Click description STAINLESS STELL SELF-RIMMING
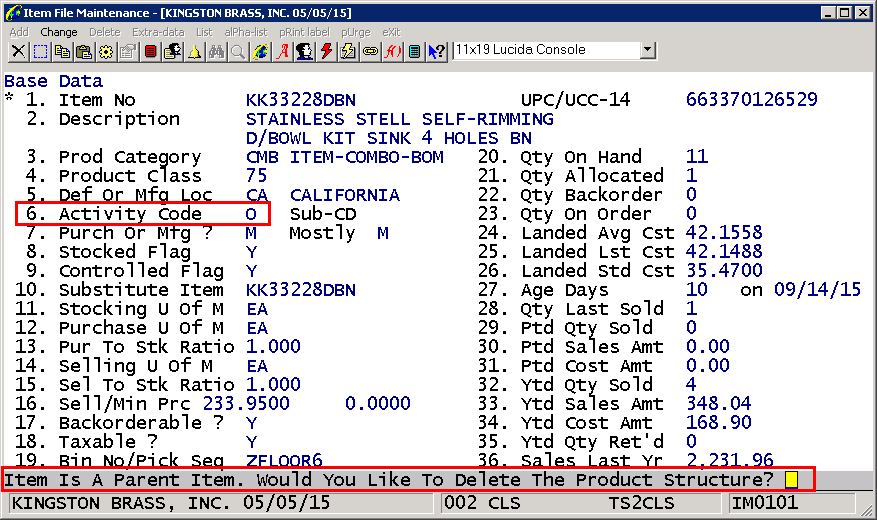Screen dimensions: 877x520 click(400, 119)
